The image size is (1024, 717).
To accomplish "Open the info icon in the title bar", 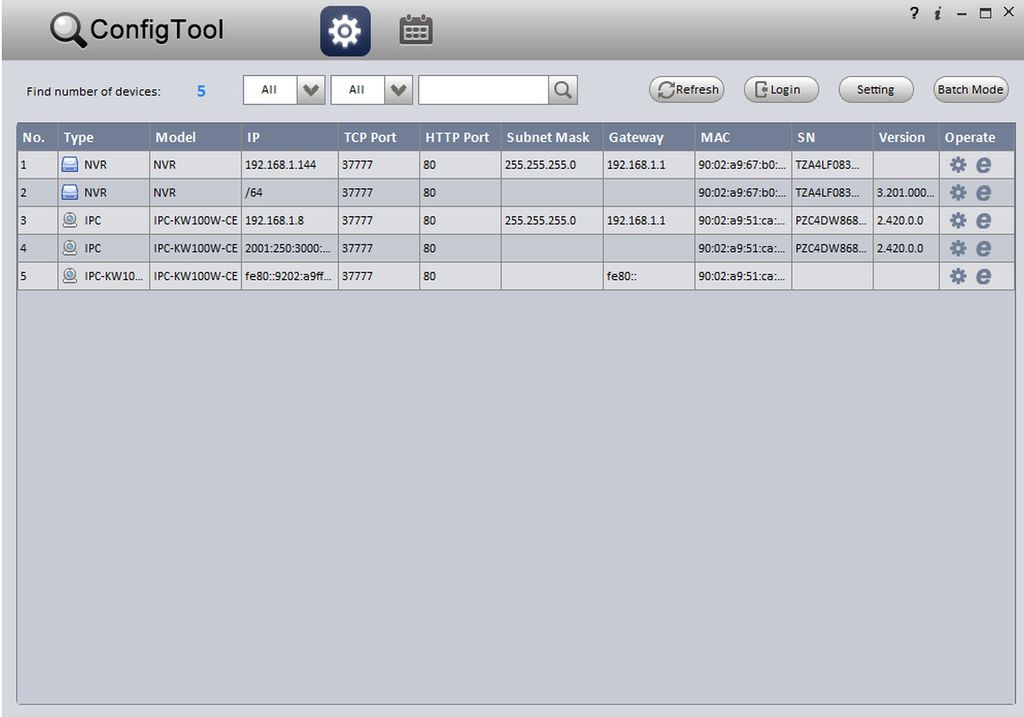I will 938,13.
